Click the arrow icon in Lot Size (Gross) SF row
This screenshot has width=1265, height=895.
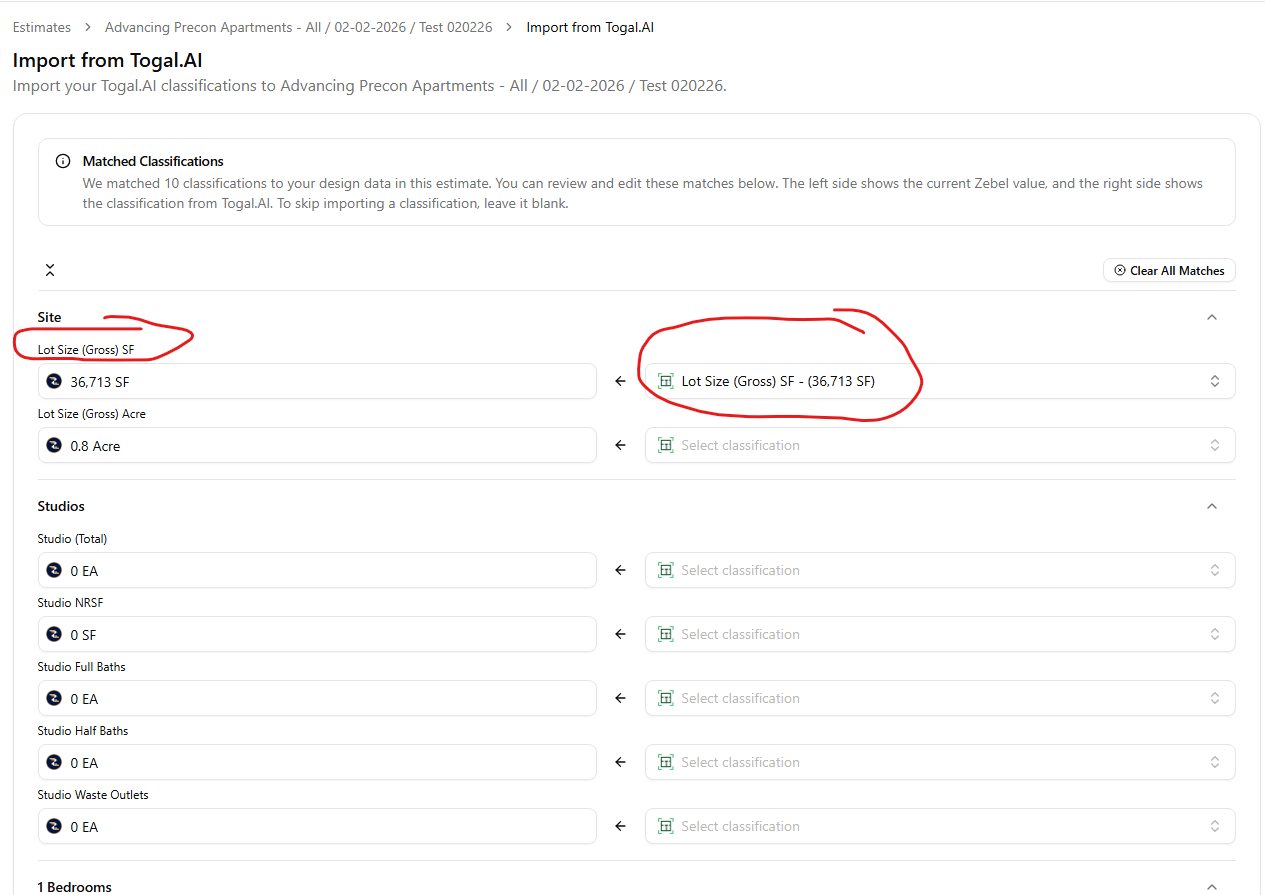(x=620, y=381)
